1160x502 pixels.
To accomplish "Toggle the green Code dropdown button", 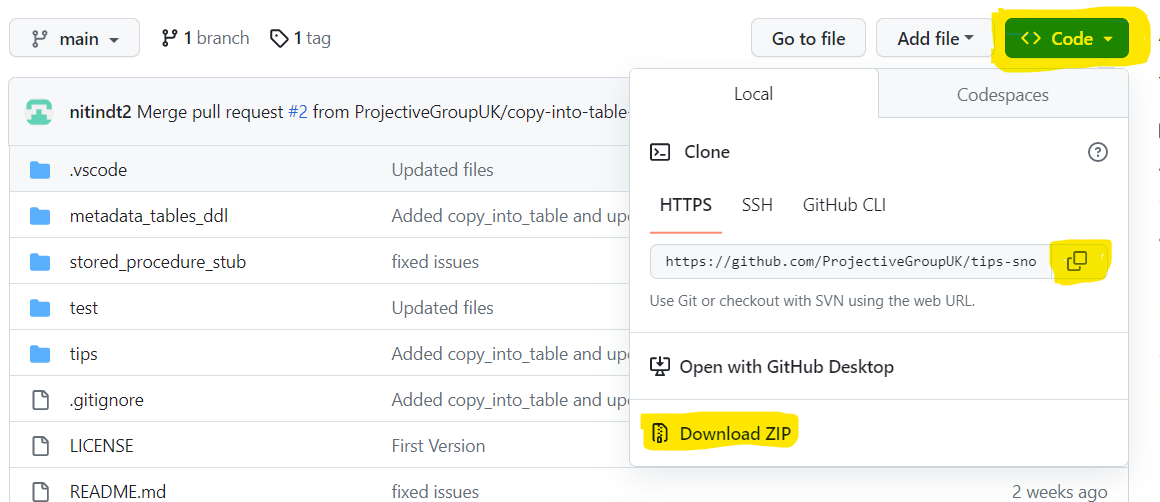I will 1066,39.
